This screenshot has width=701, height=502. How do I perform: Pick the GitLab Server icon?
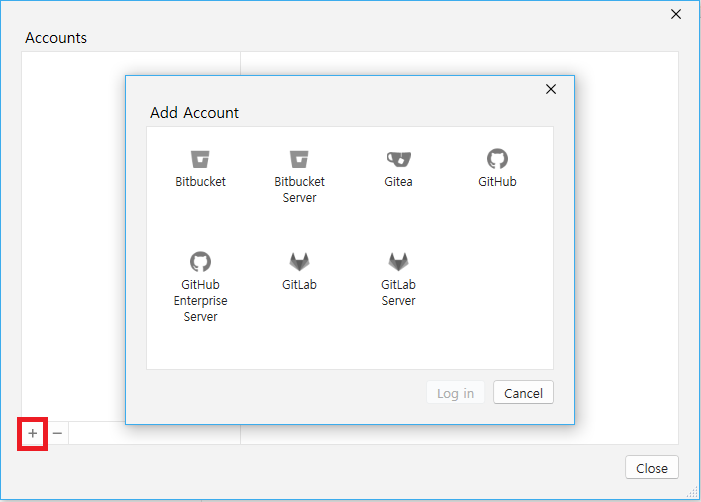tap(398, 262)
